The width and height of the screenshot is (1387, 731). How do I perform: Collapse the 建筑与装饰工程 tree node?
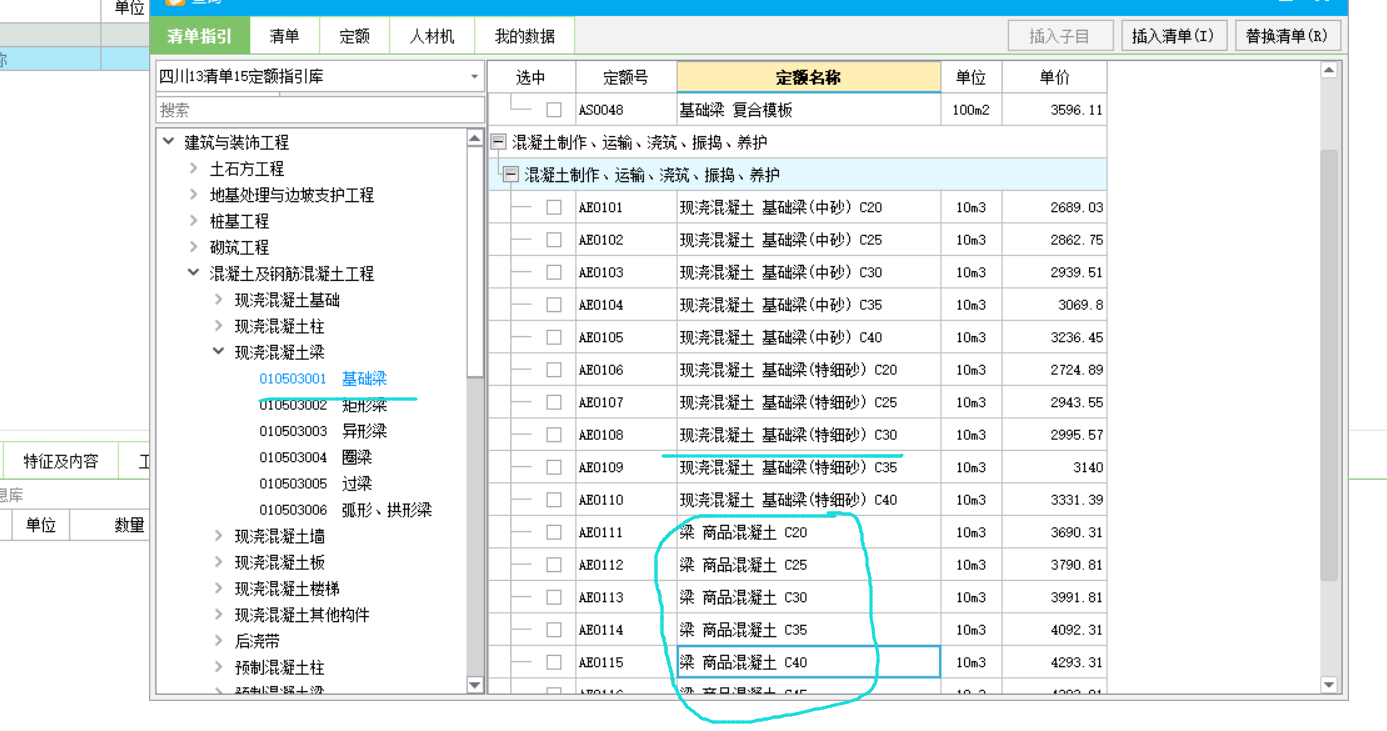(x=169, y=142)
